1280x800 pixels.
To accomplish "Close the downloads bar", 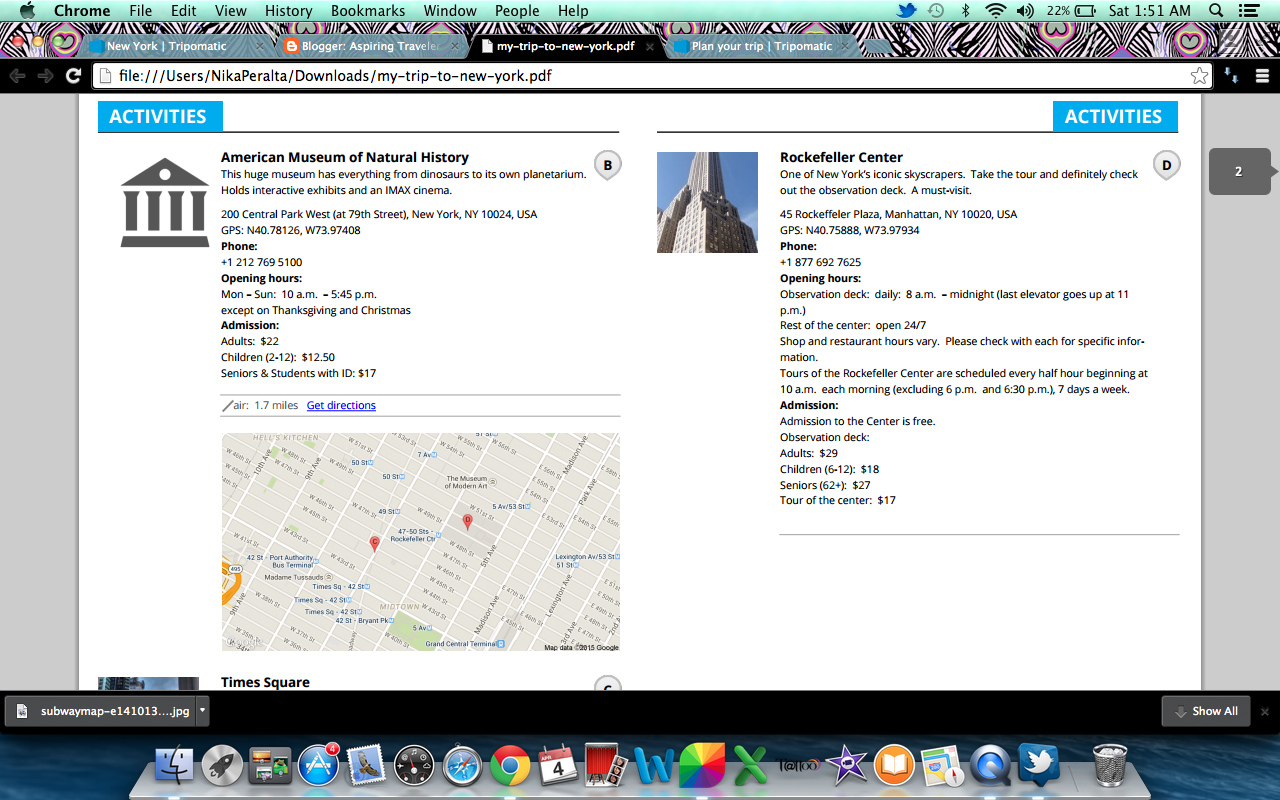I will (x=1265, y=711).
